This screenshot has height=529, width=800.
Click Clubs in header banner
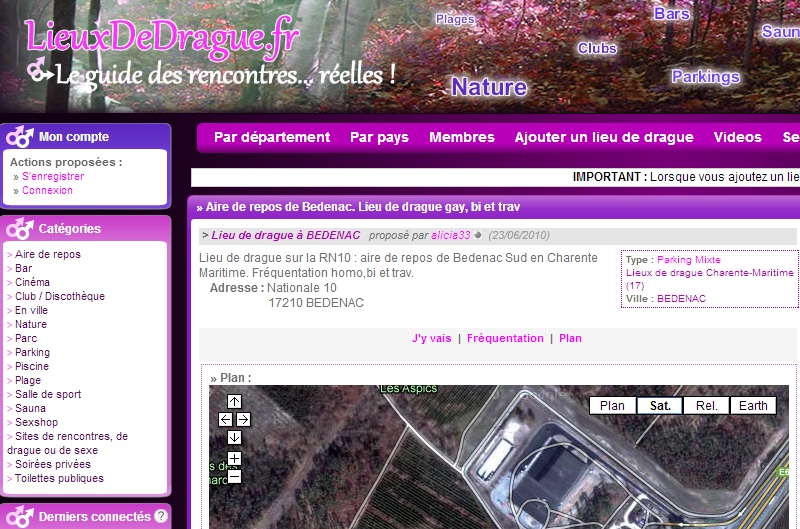[597, 48]
